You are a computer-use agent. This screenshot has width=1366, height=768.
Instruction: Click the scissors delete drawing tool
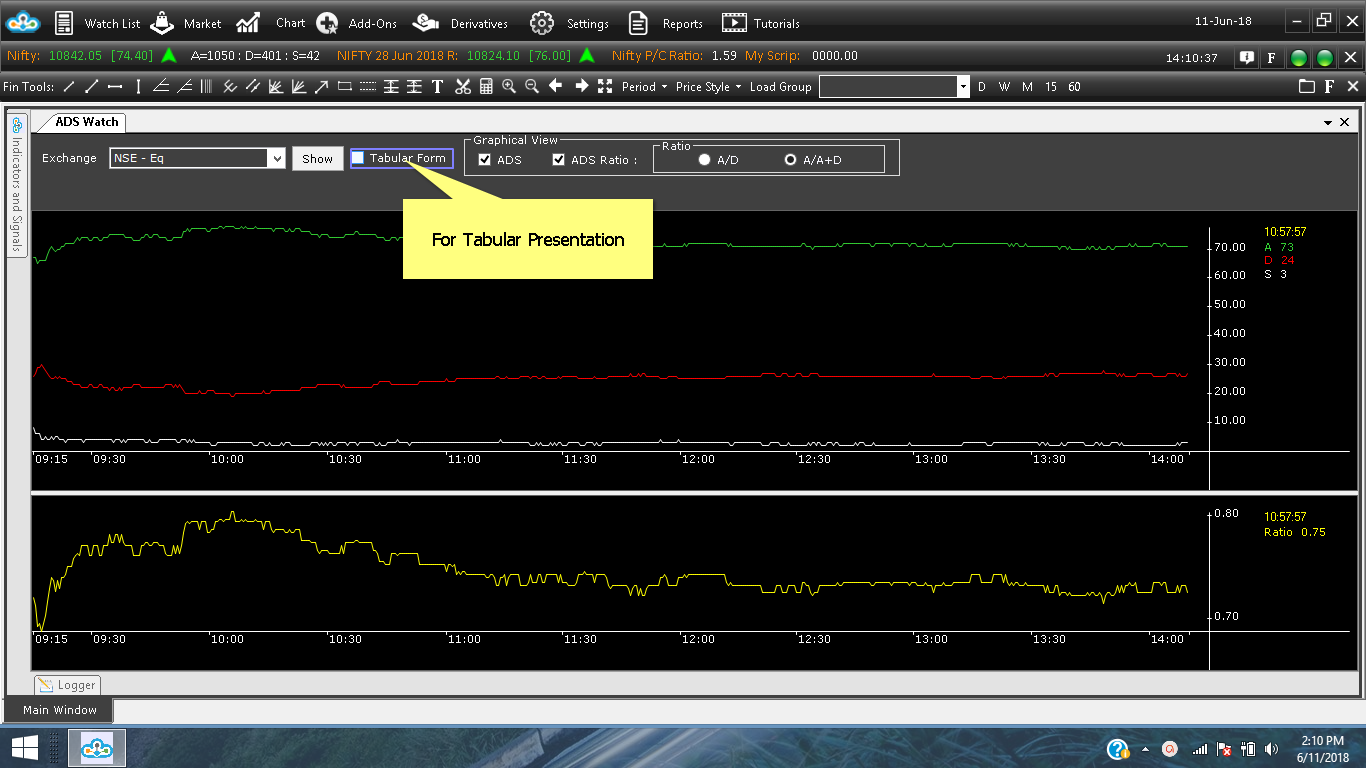click(x=462, y=87)
